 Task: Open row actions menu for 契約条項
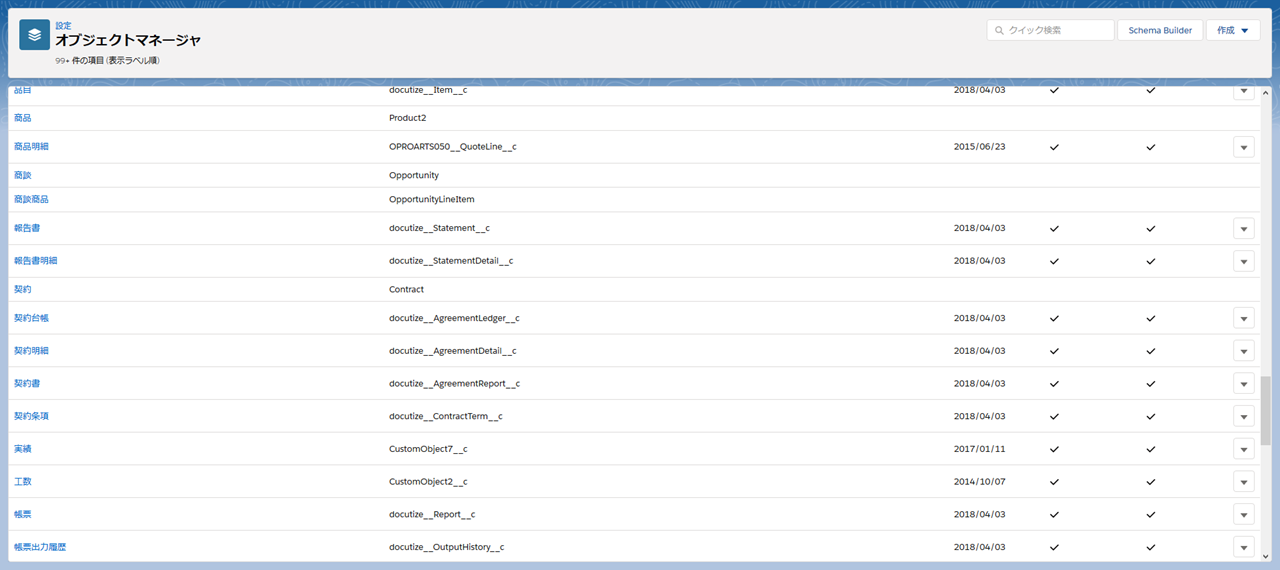(1243, 416)
